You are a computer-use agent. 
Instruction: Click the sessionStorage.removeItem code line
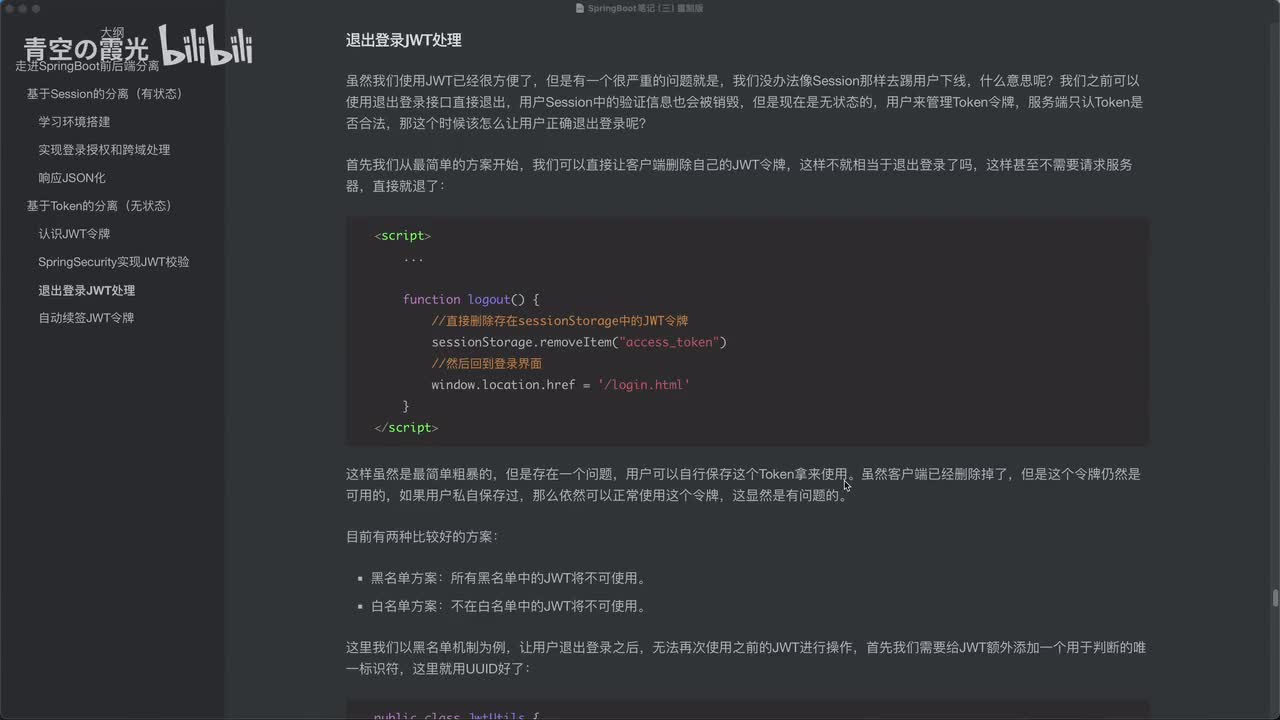tap(579, 342)
